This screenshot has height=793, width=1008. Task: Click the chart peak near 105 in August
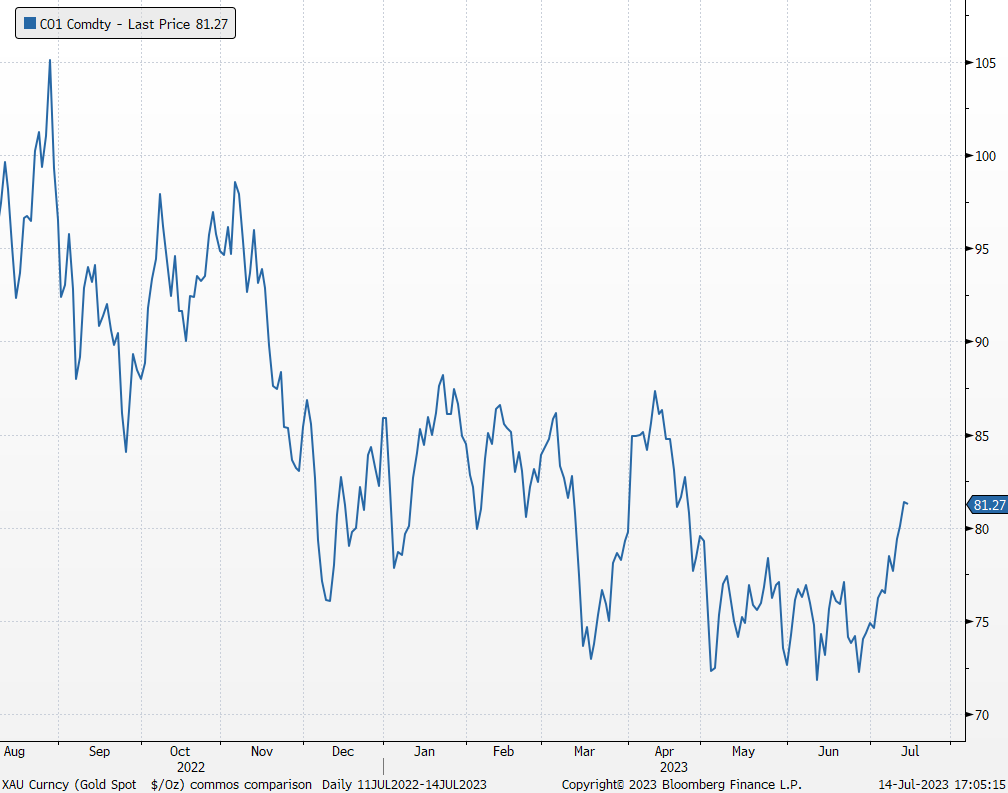(50, 61)
